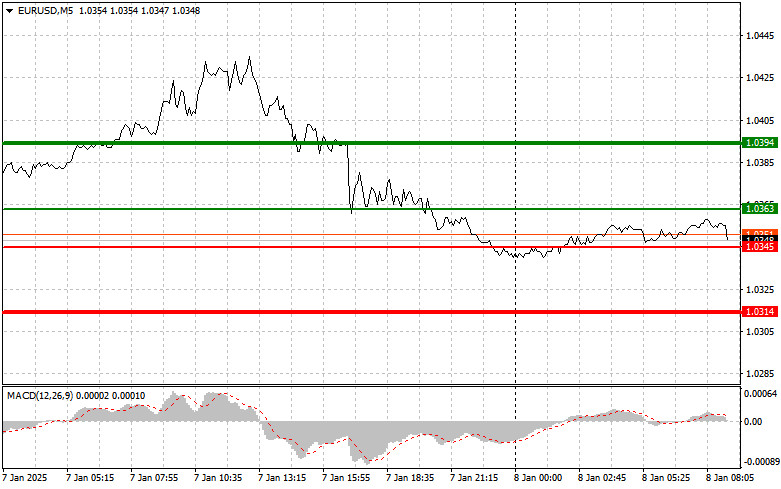Select the thick green line at 1.0394
Viewport: 781px width, 489px height.
[200, 143]
